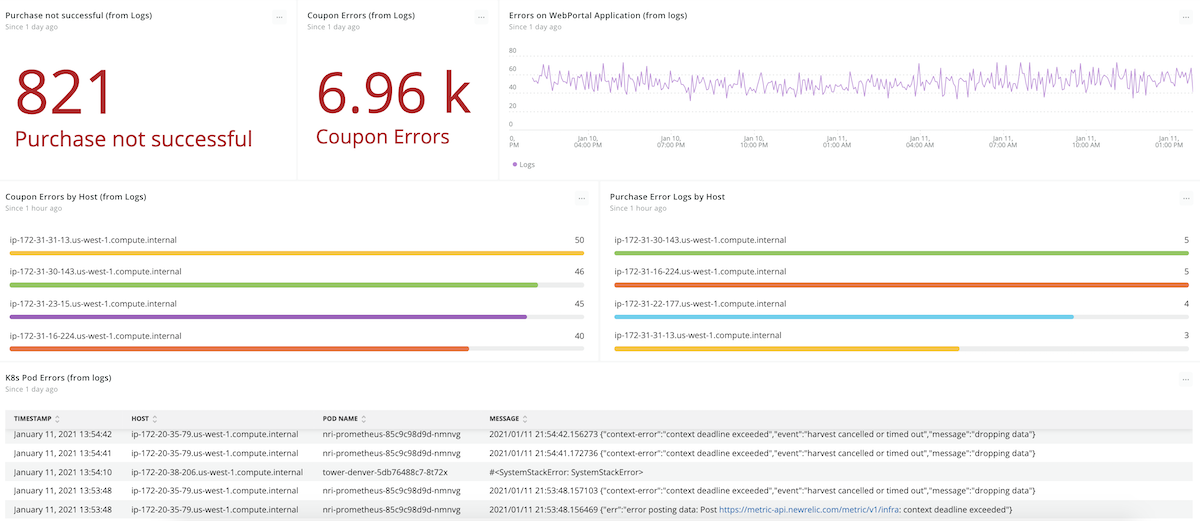1200x521 pixels.
Task: Click orange bar for ip-172-31-16-224 purchase errors
Action: pyautogui.click(x=901, y=285)
